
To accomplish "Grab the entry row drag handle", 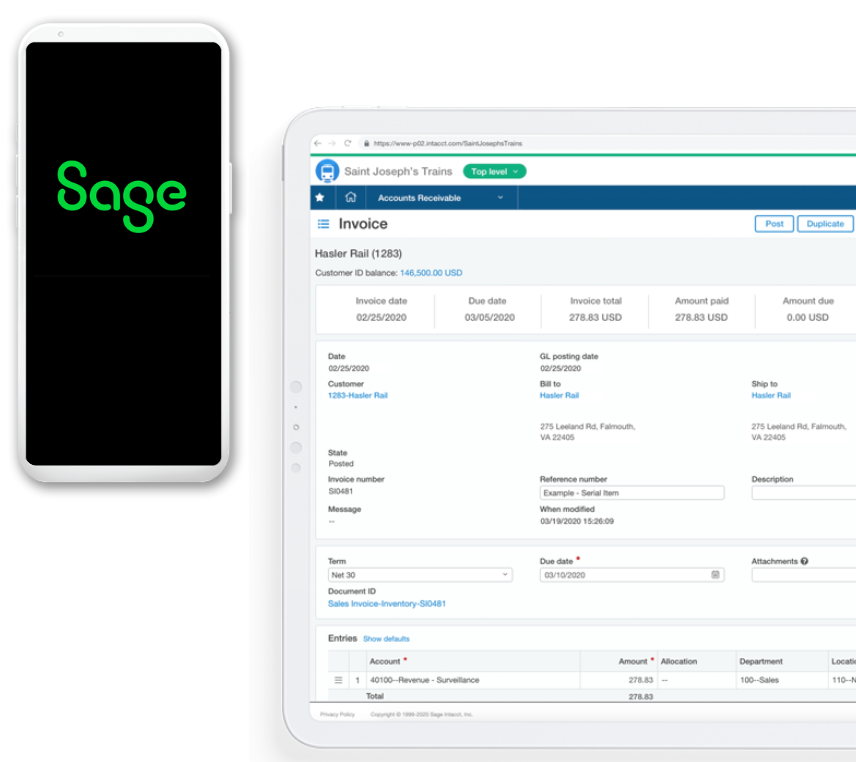I will click(x=337, y=680).
